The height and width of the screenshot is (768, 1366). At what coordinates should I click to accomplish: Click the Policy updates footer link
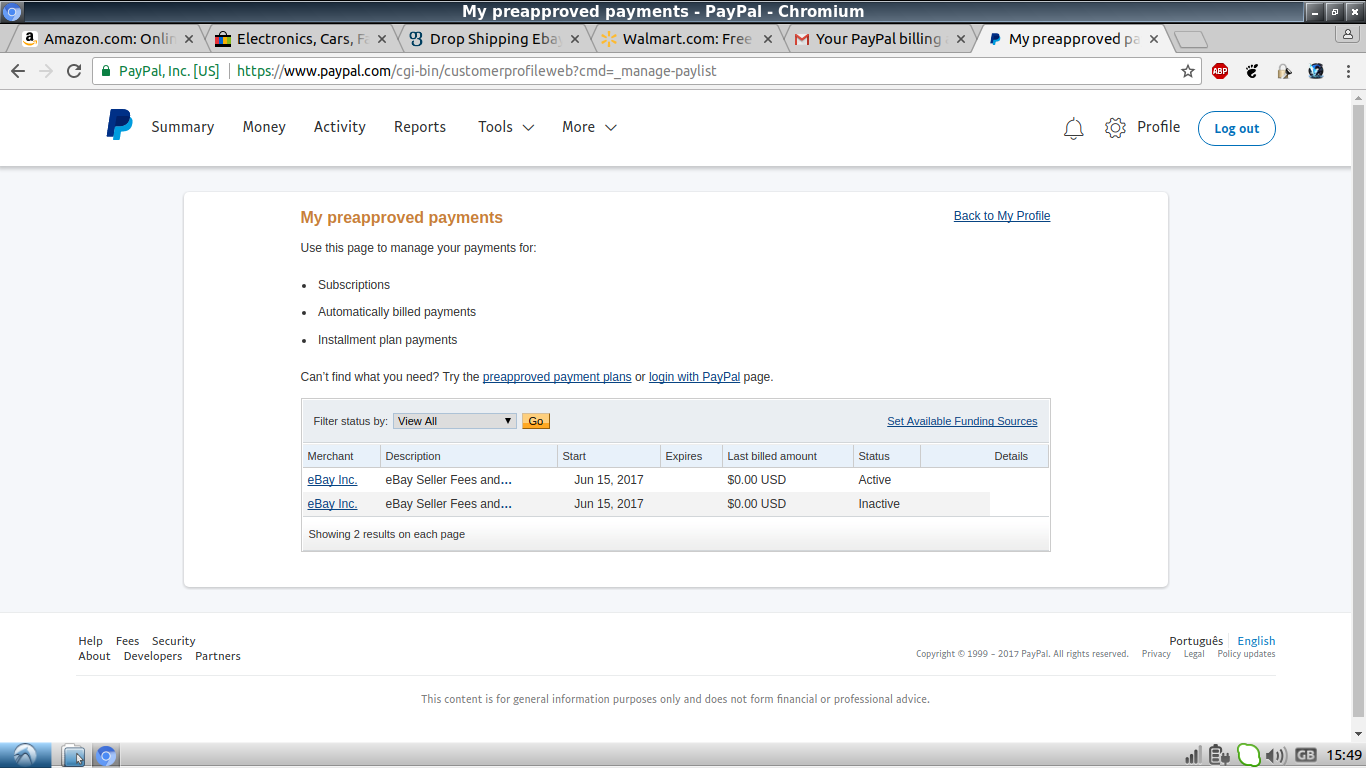coord(1246,654)
